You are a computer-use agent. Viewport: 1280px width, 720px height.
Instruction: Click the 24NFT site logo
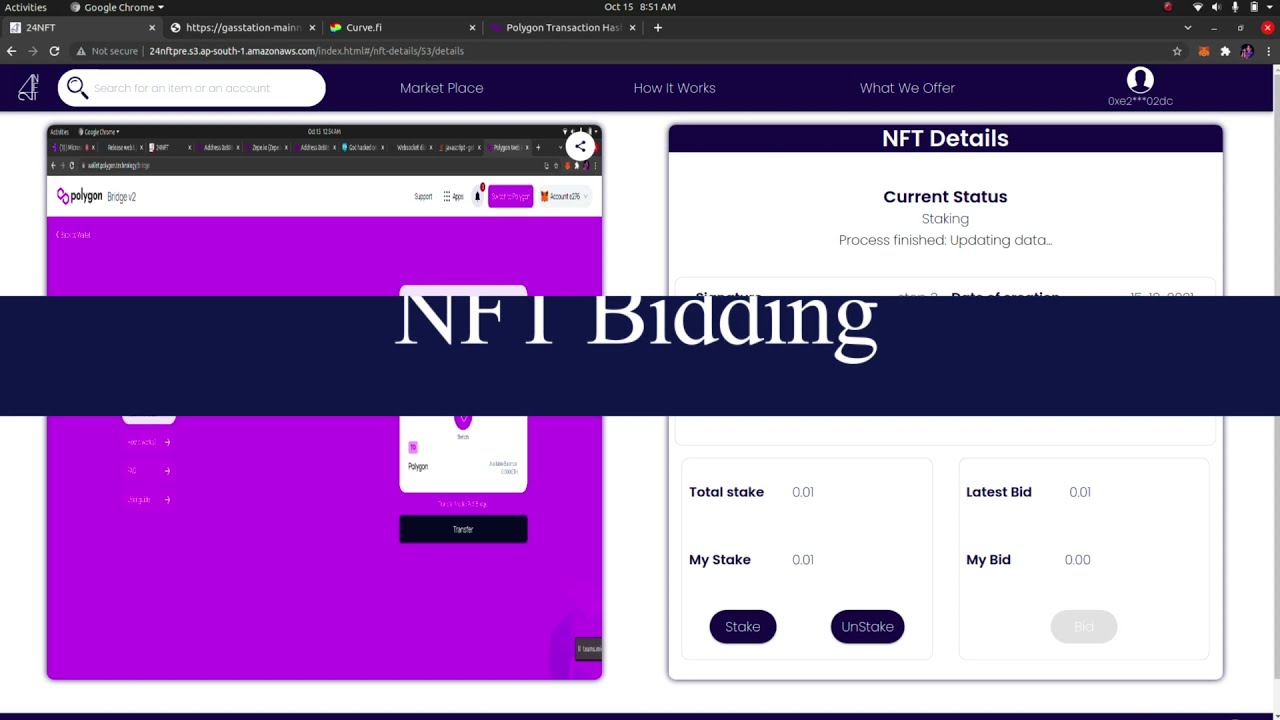pyautogui.click(x=28, y=88)
